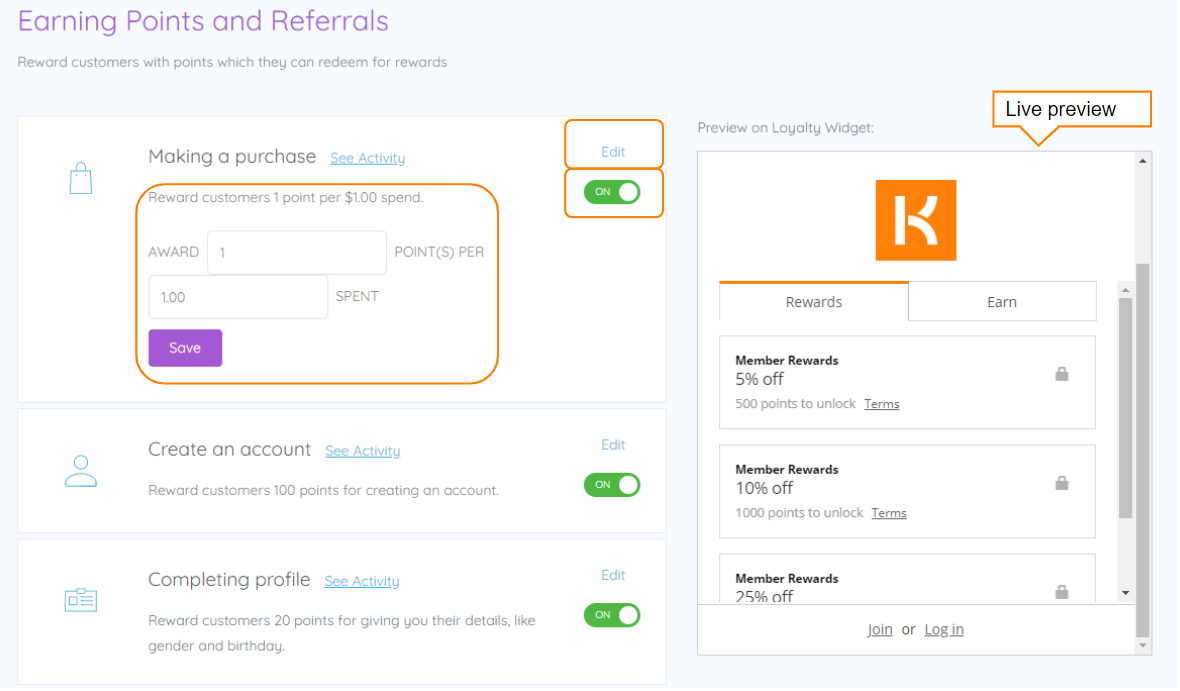Disable the Completing profile switch

pos(612,615)
